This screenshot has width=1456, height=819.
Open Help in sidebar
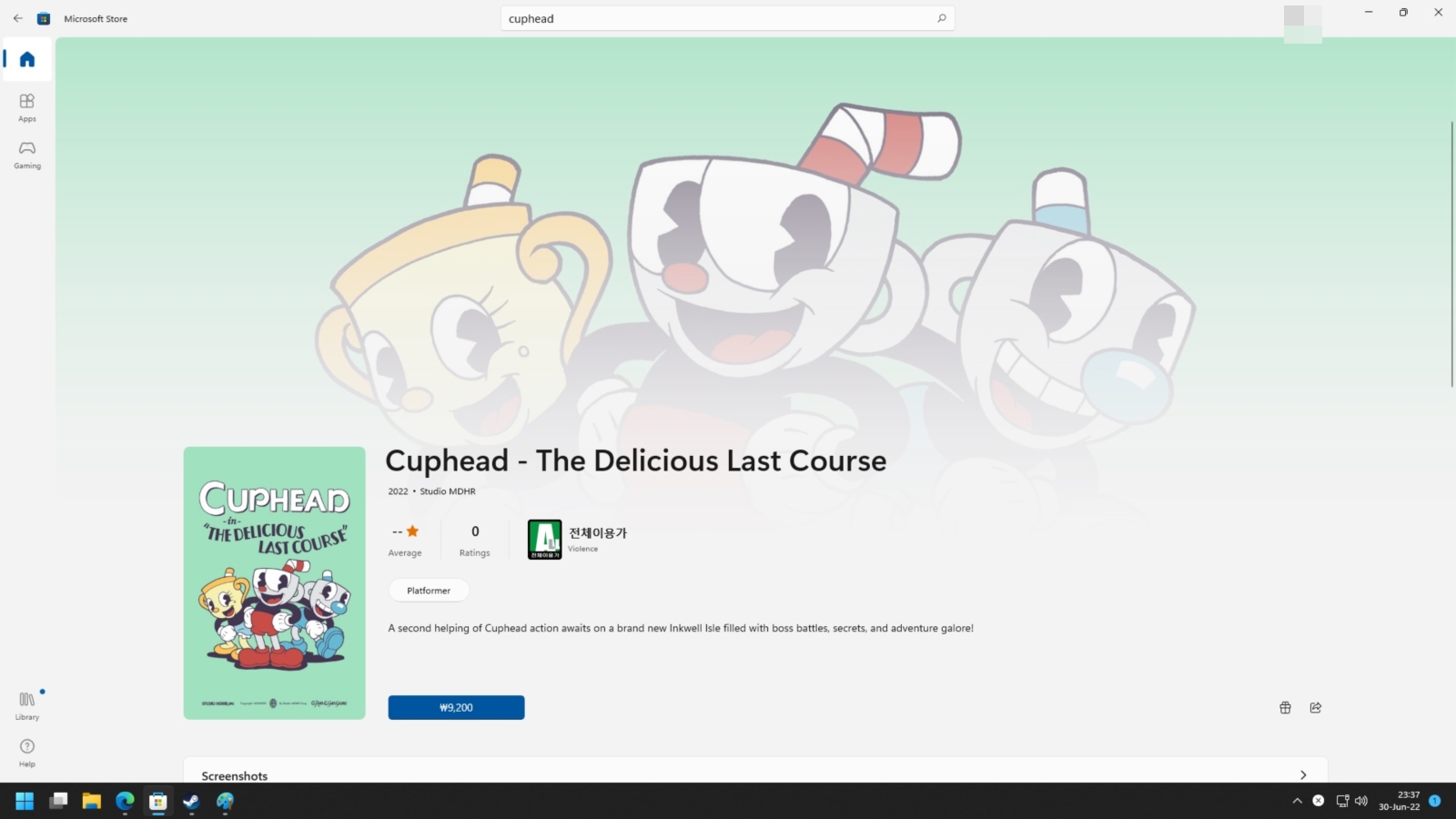pos(27,753)
